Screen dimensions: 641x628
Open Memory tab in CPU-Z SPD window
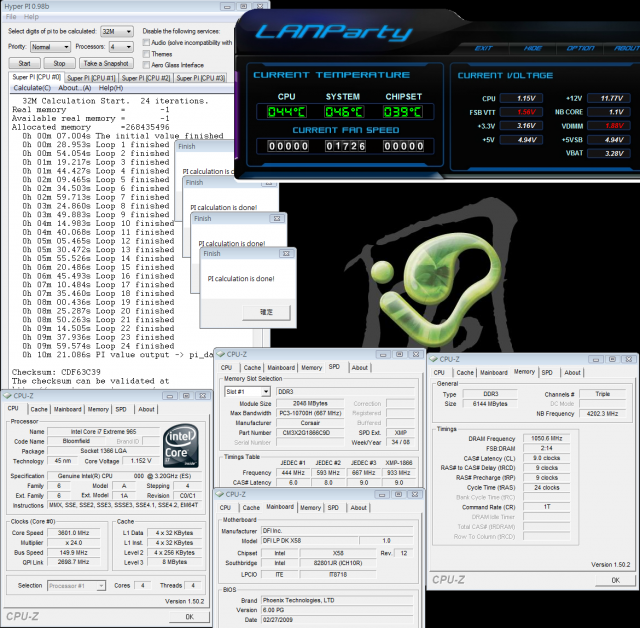tap(312, 368)
